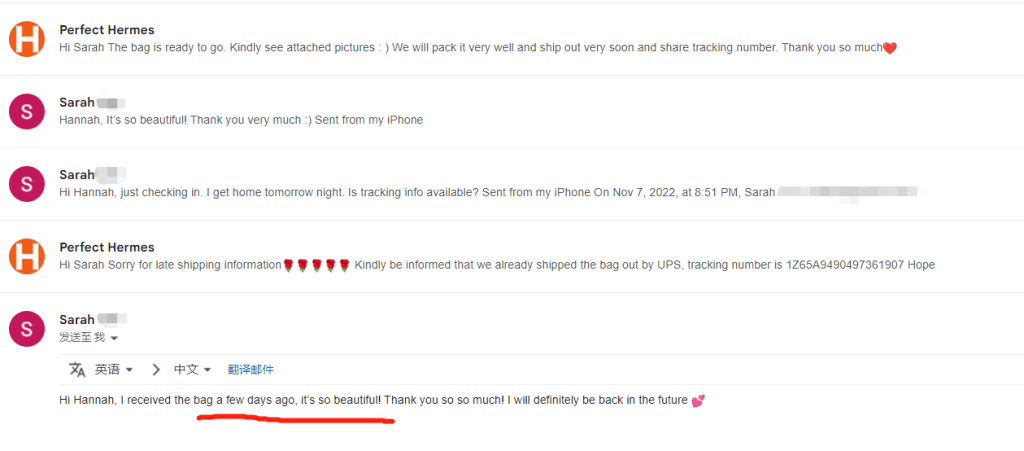Click the Sarah sender name on the last message

77,320
